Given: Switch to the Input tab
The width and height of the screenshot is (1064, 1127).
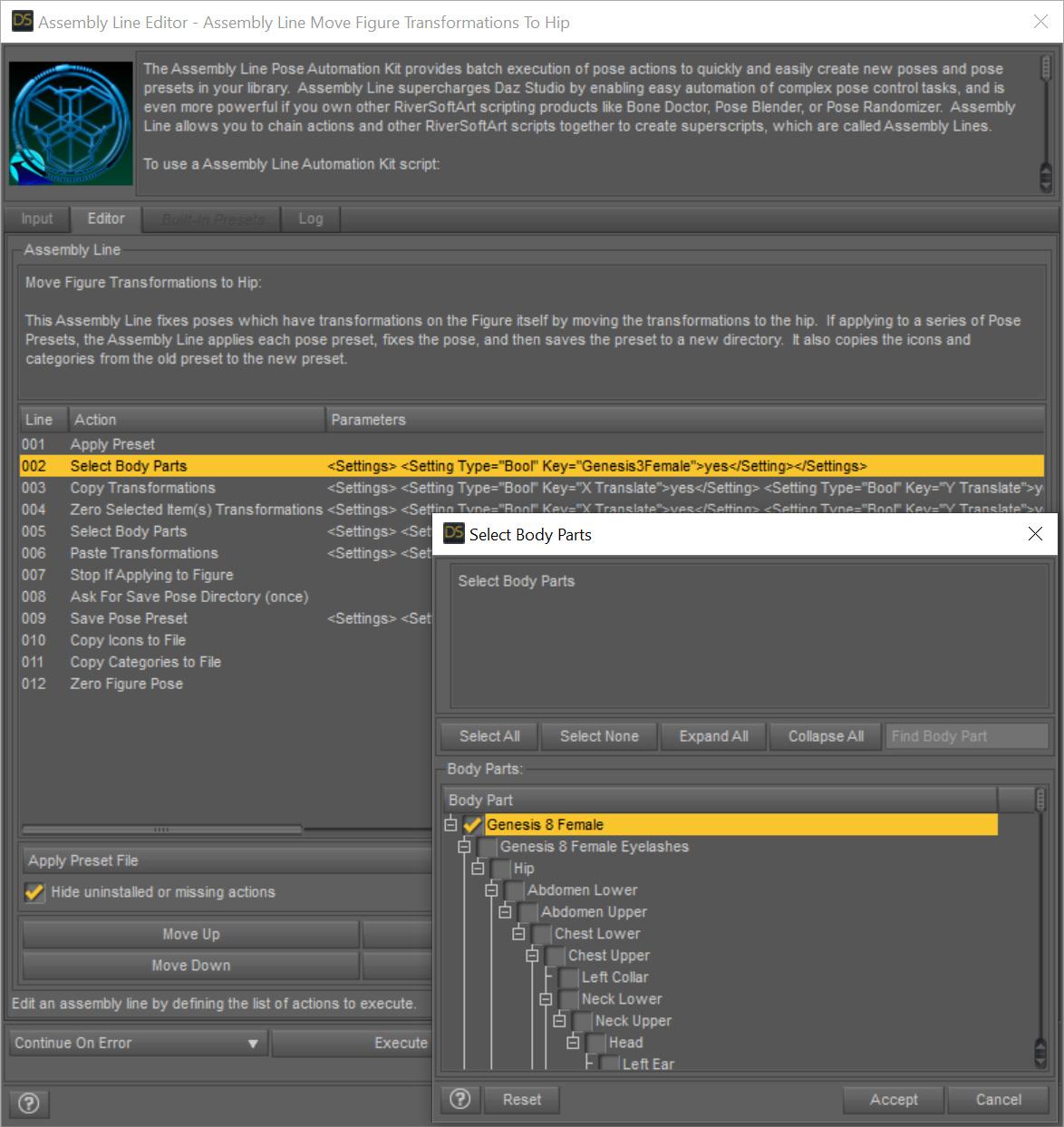Looking at the screenshot, I should click(x=37, y=219).
